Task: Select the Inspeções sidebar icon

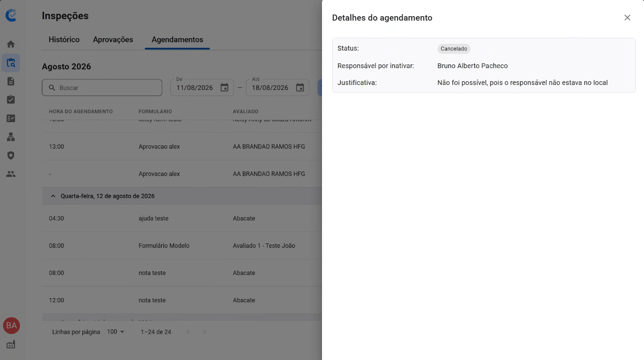Action: coord(11,63)
